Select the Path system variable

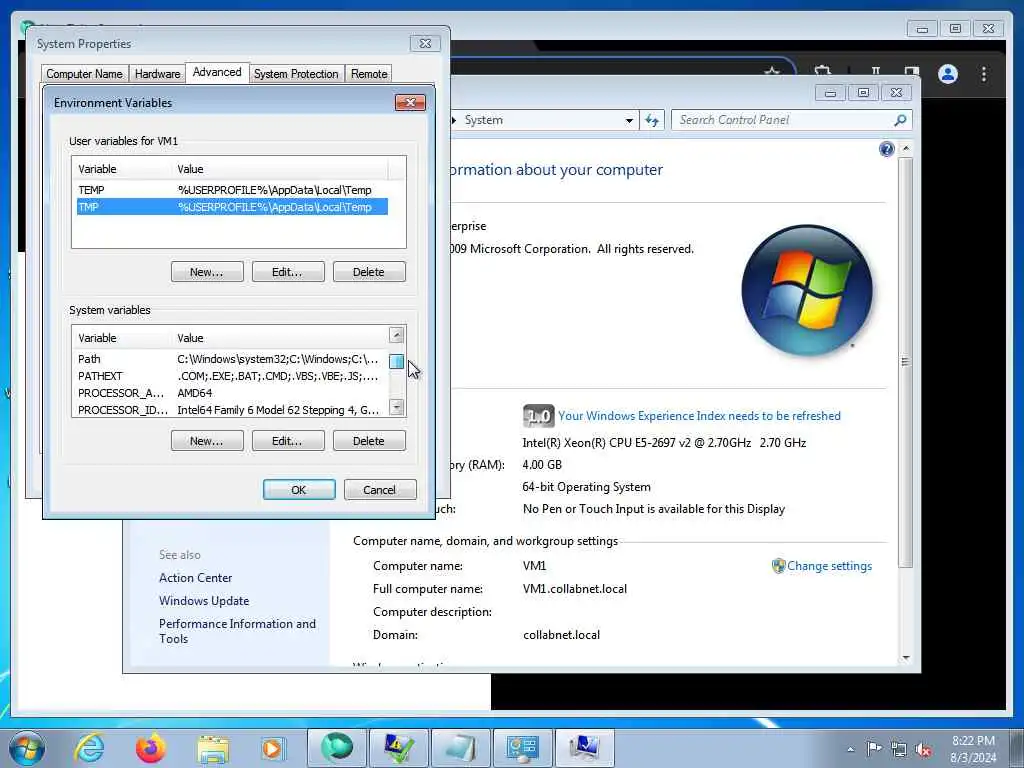click(232, 359)
